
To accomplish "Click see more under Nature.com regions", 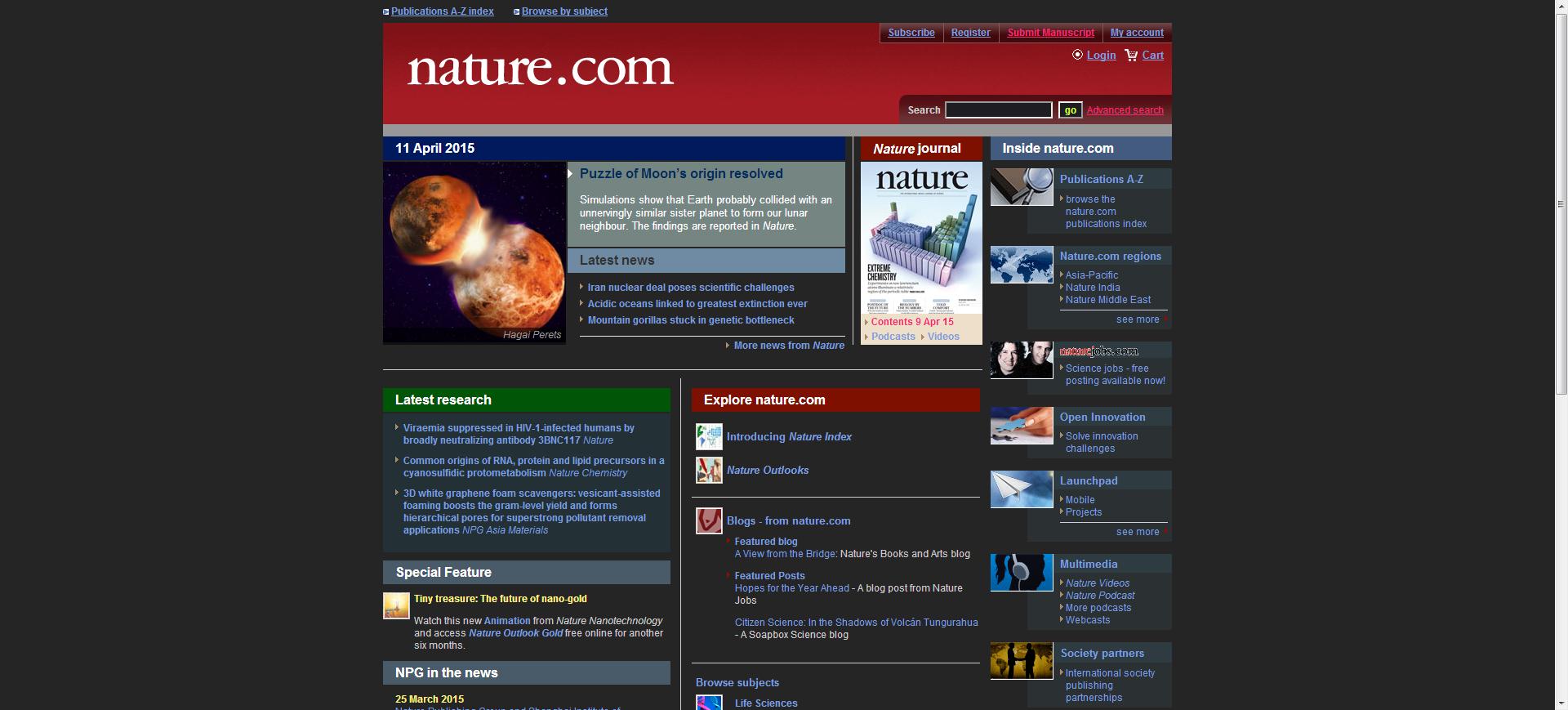I will click(x=1138, y=319).
